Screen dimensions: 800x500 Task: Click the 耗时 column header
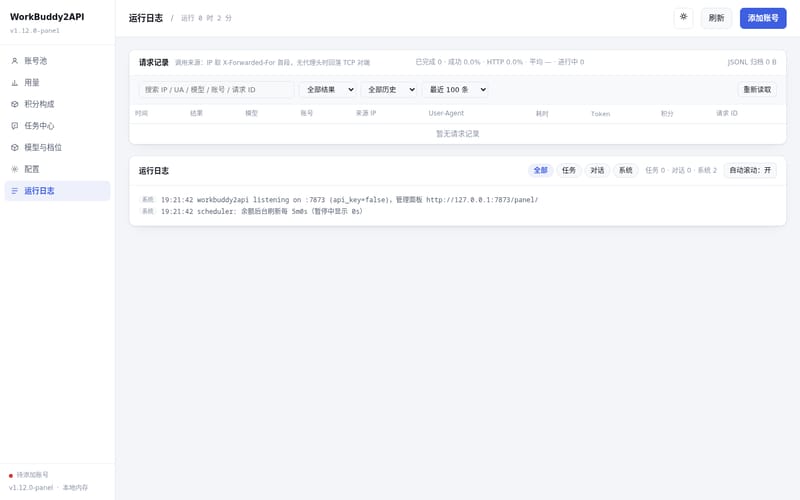point(542,114)
